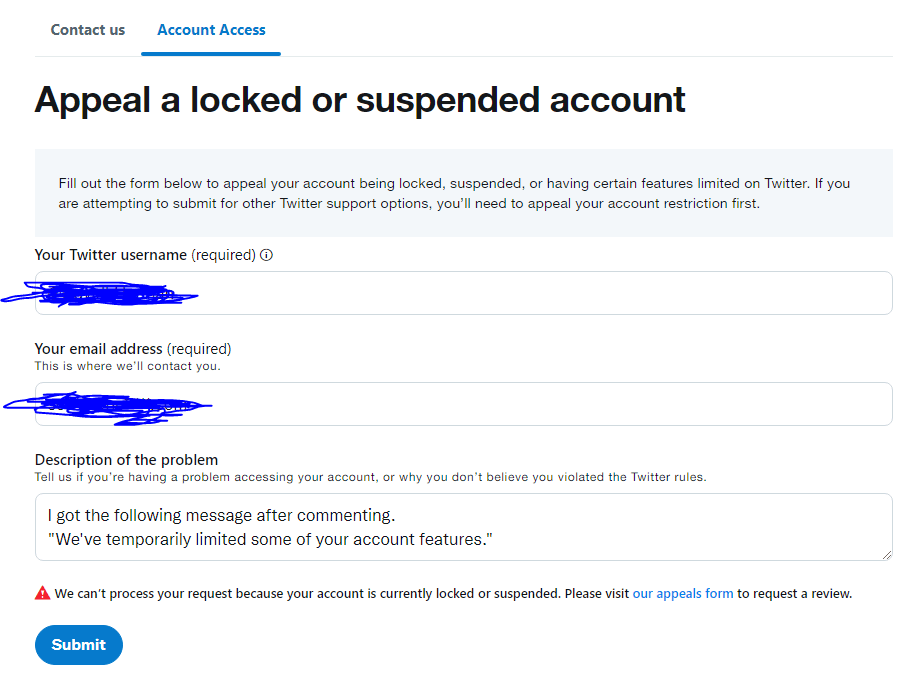
Task: Click the email address input field
Action: click(500, 404)
